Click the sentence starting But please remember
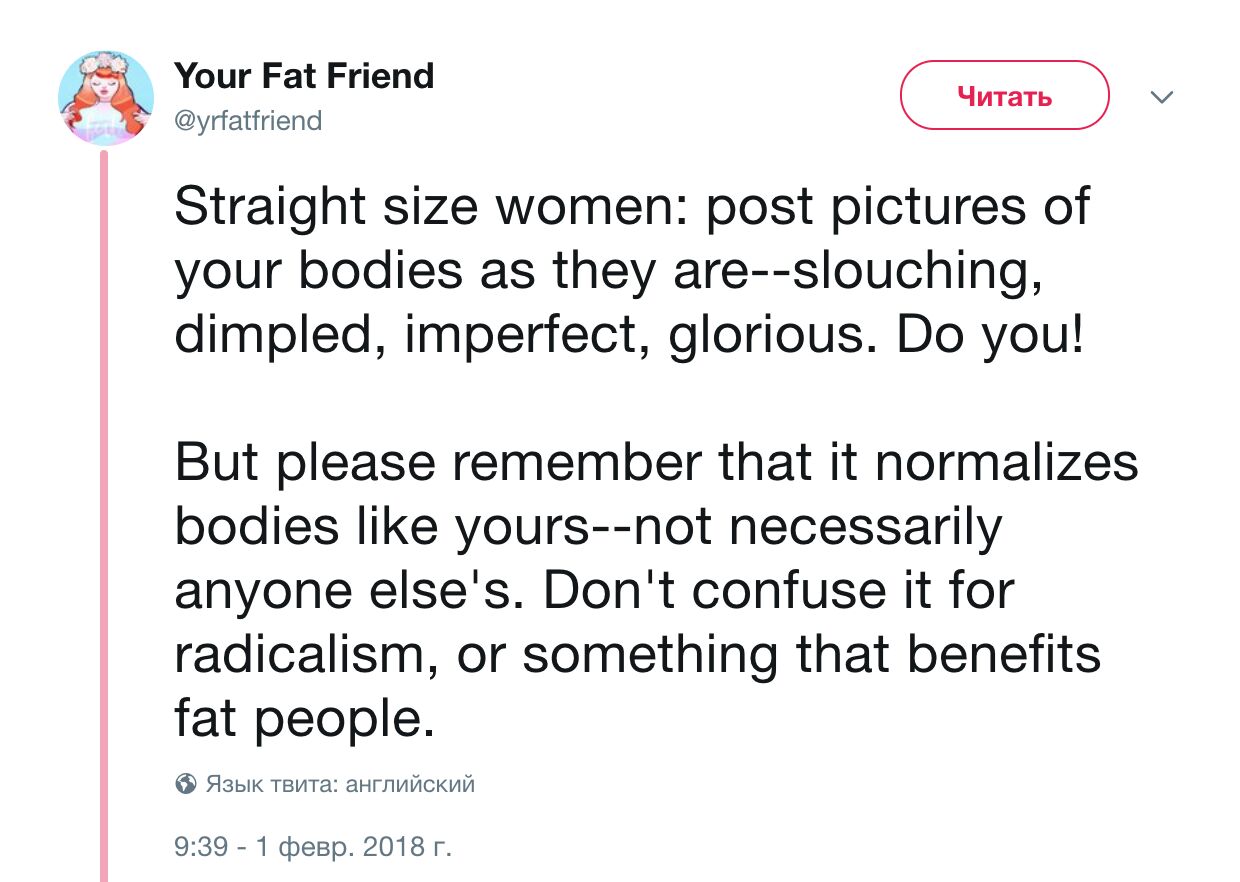The image size is (1240, 882). tap(656, 463)
